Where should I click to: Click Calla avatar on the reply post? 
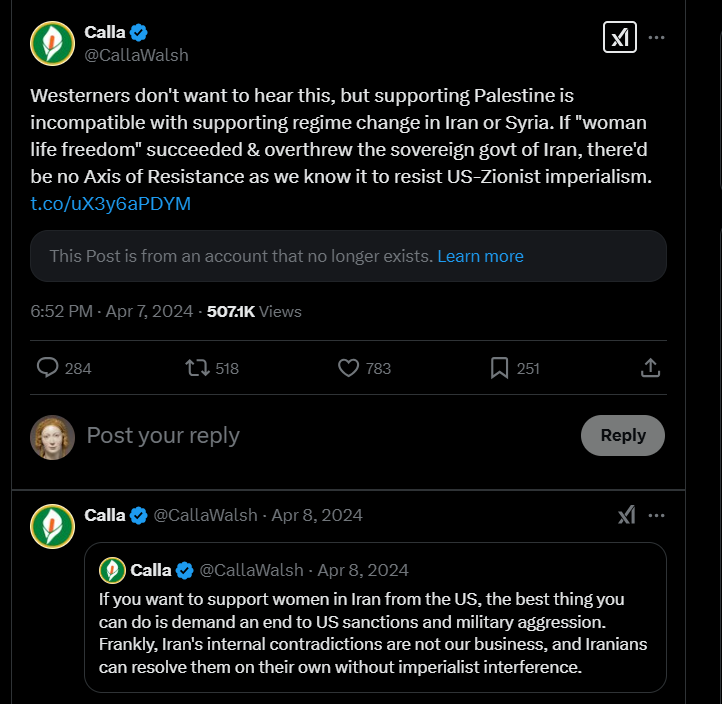[x=52, y=526]
